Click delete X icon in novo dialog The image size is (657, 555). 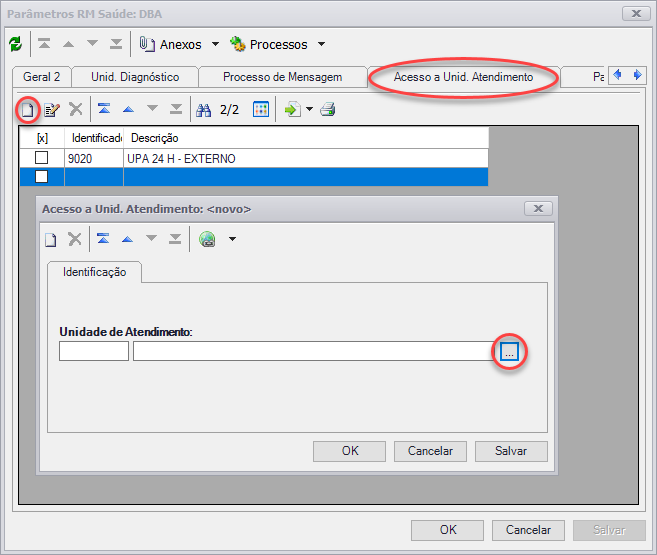click(x=75, y=239)
